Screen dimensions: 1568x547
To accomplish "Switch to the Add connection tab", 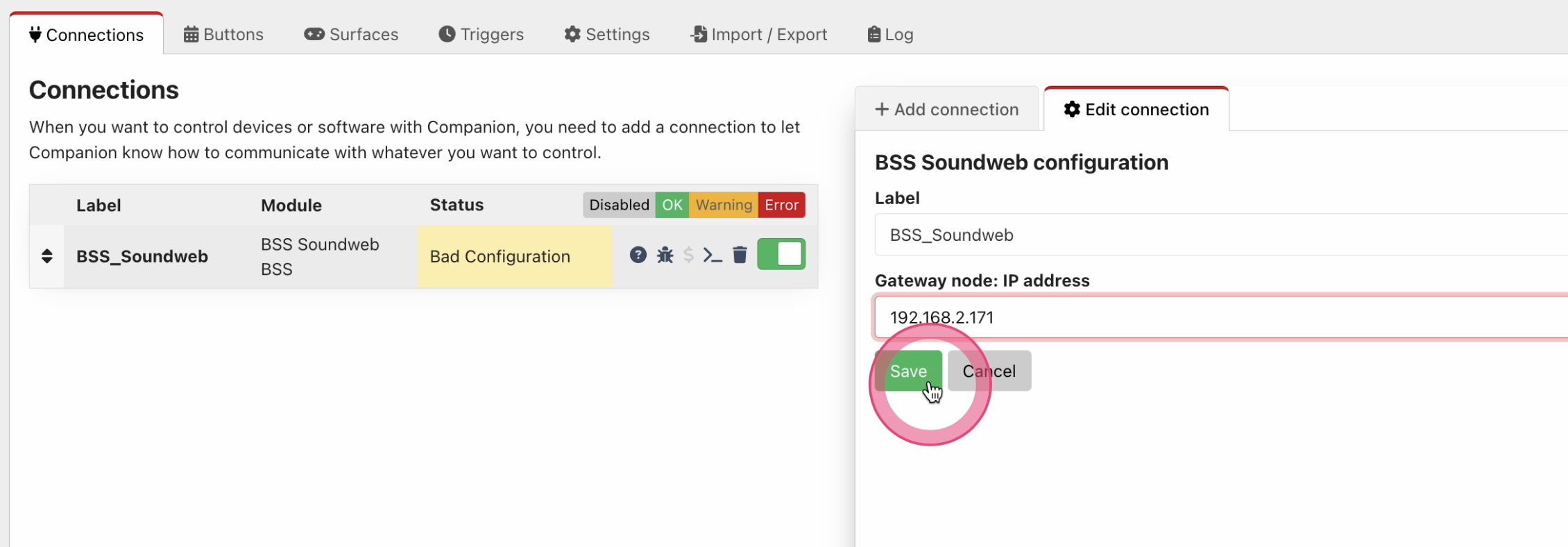I will pyautogui.click(x=947, y=110).
